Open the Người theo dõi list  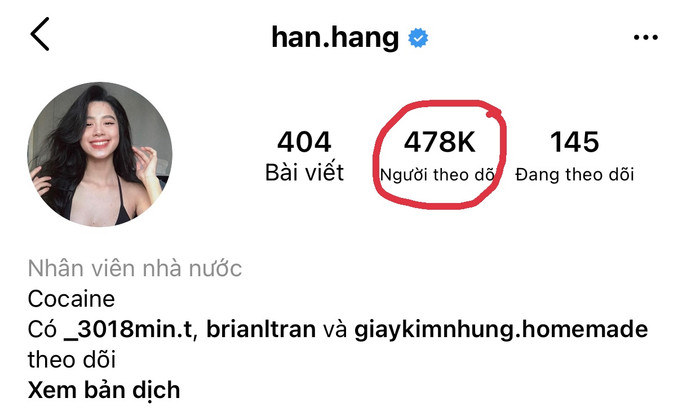point(438,174)
